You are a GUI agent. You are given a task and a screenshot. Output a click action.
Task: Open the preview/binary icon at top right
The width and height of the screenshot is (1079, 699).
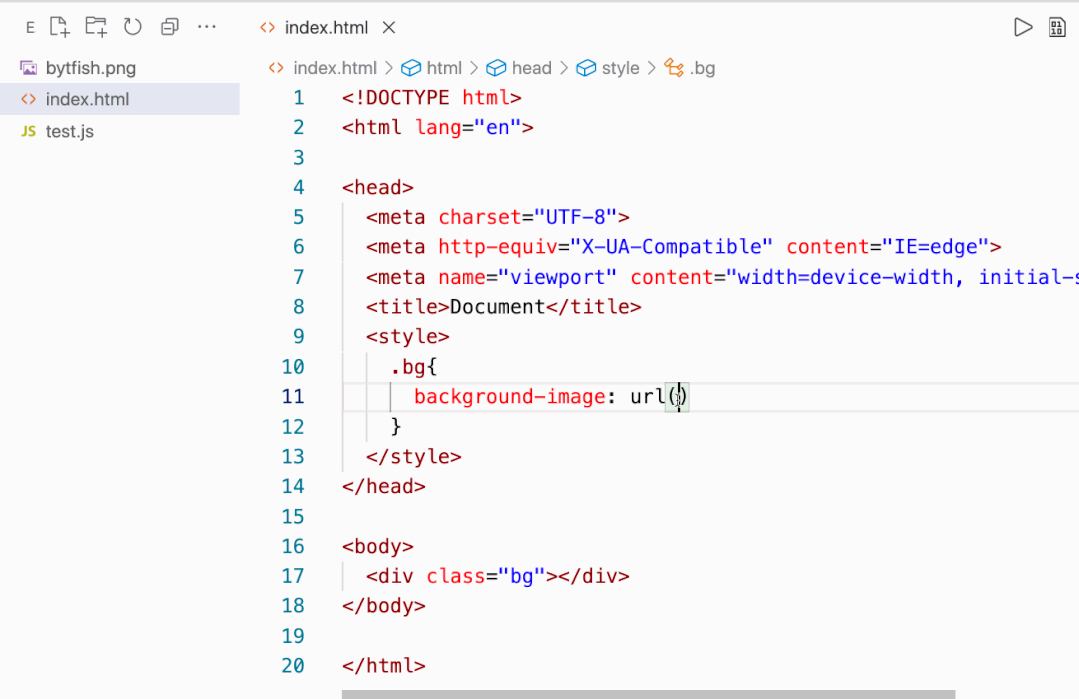click(1057, 28)
